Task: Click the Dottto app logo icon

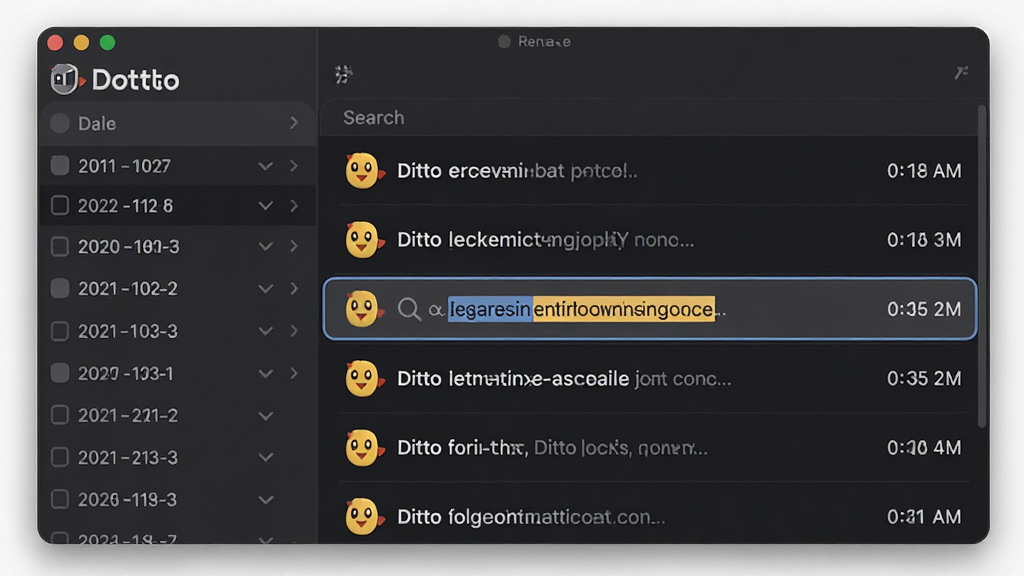Action: tap(67, 79)
